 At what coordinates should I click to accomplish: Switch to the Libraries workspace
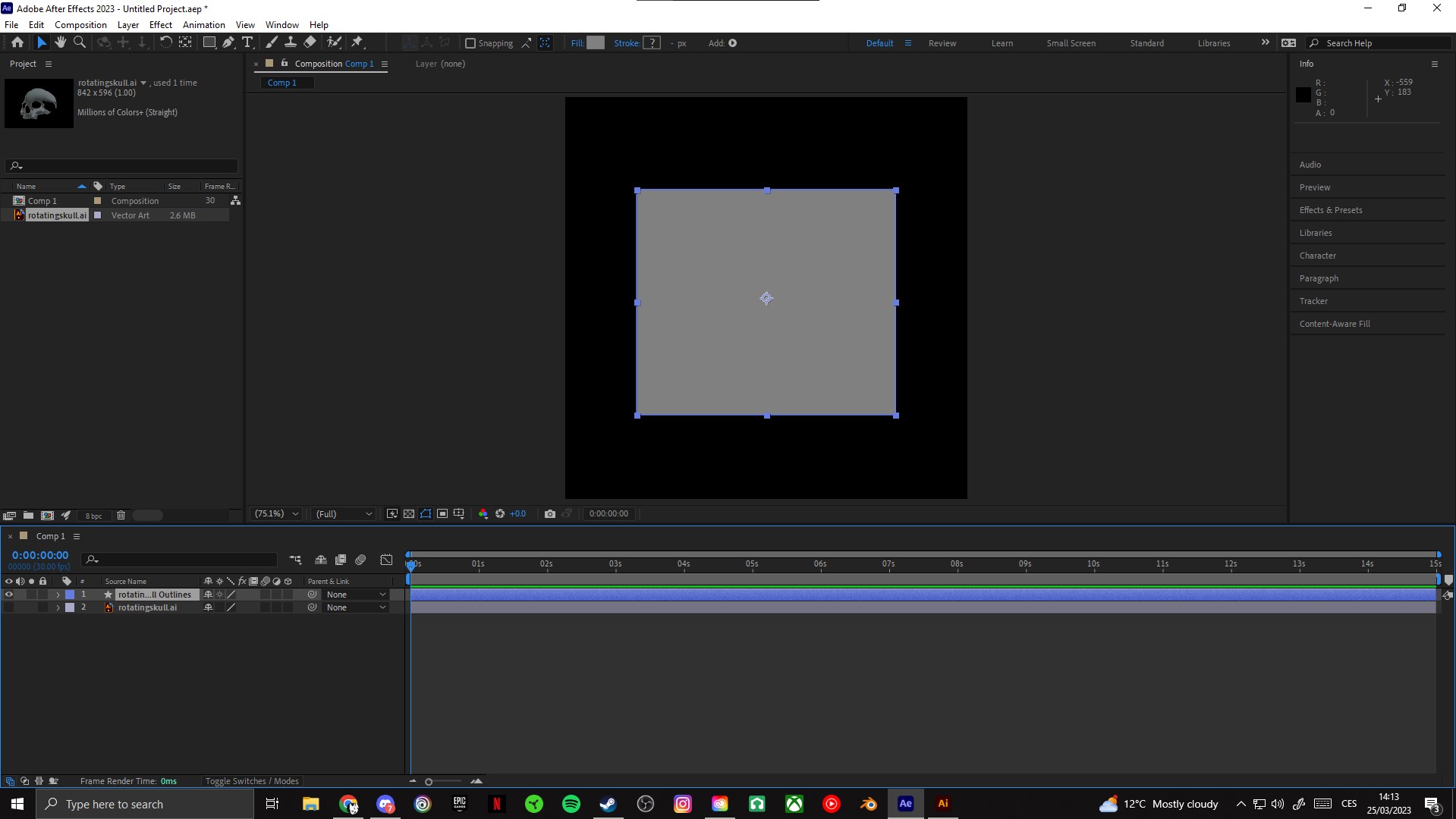(x=1213, y=42)
